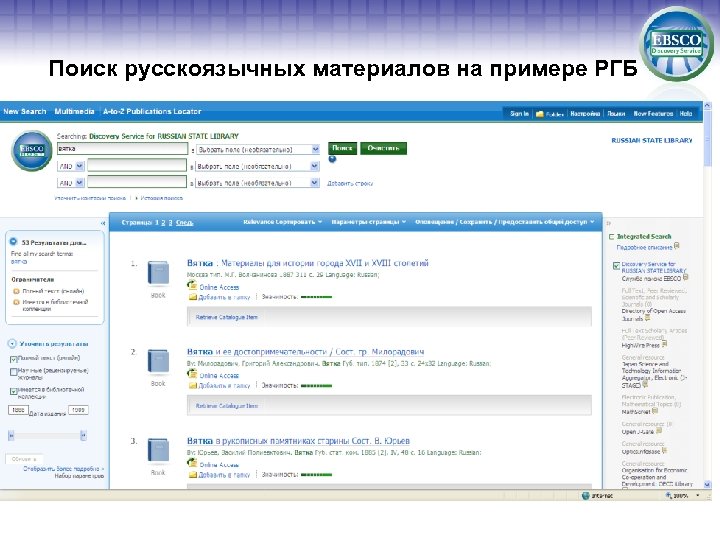Click the search box containing 'вятка'
Image resolution: width=720 pixels, height=540 pixels.
[x=122, y=149]
